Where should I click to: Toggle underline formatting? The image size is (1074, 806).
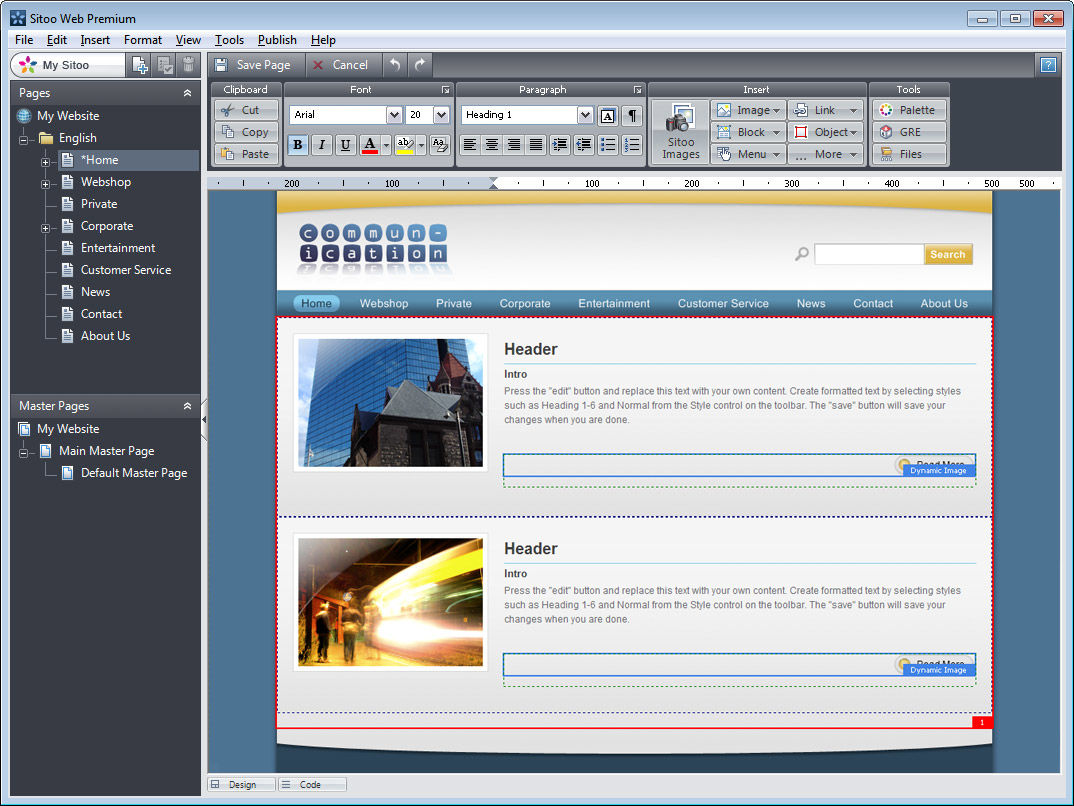coord(346,145)
